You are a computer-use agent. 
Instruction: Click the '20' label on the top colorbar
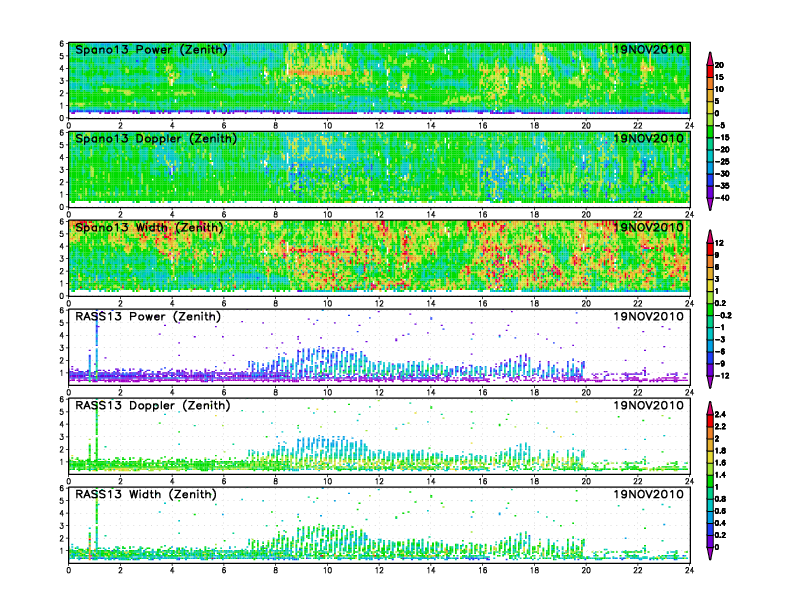pos(719,65)
